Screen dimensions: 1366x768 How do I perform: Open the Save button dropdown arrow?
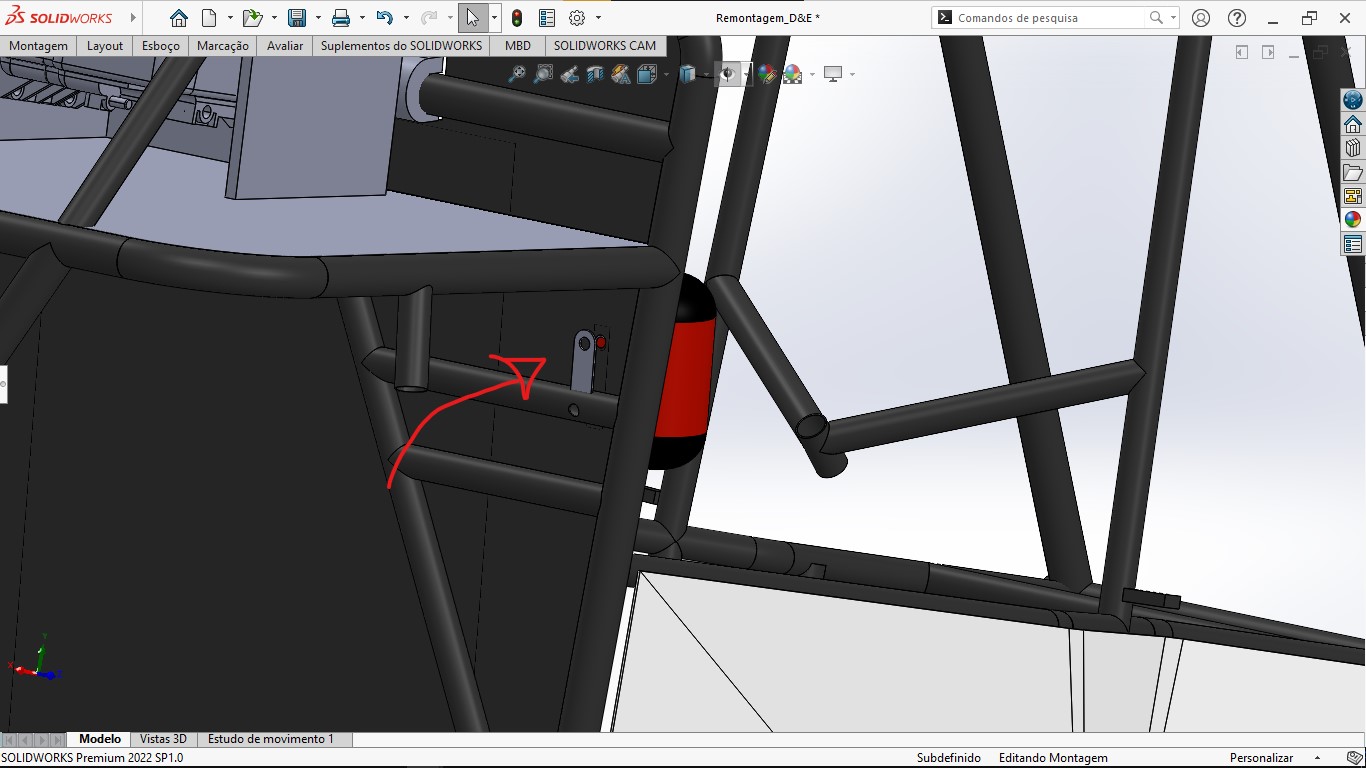click(317, 18)
